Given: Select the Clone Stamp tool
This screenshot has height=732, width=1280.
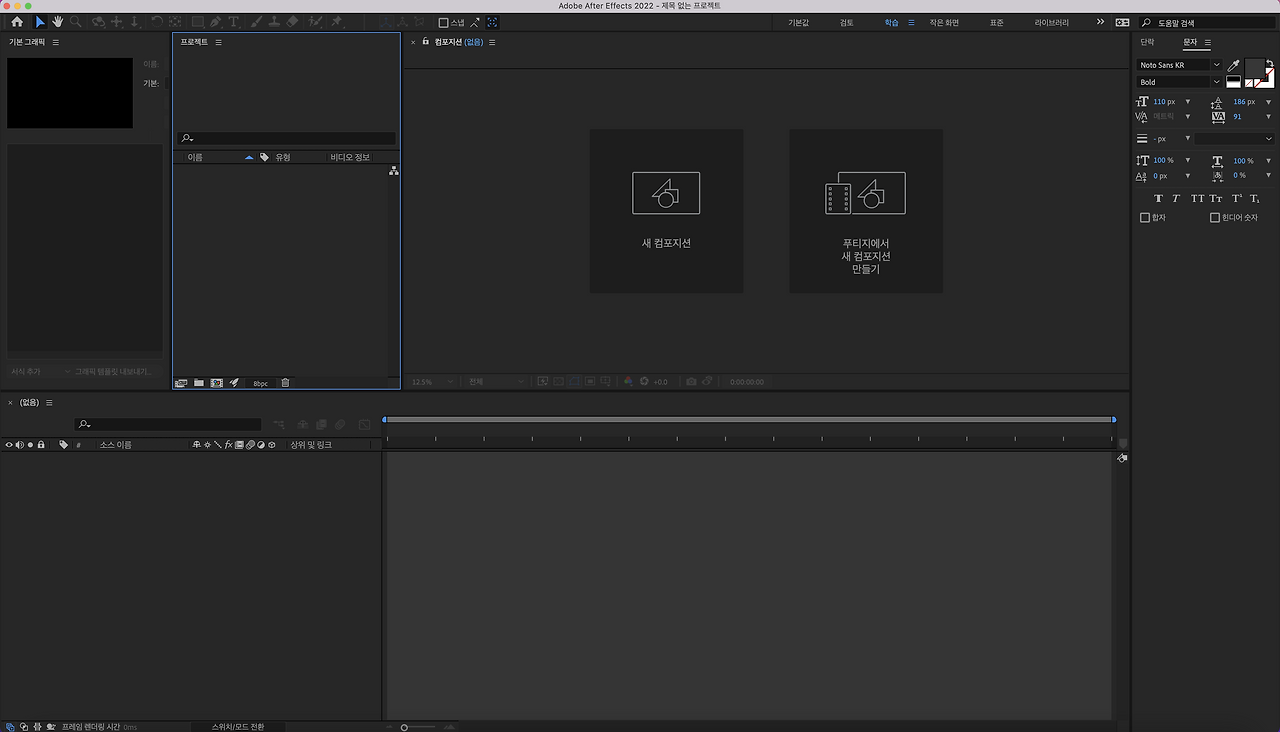Looking at the screenshot, I should tap(274, 22).
